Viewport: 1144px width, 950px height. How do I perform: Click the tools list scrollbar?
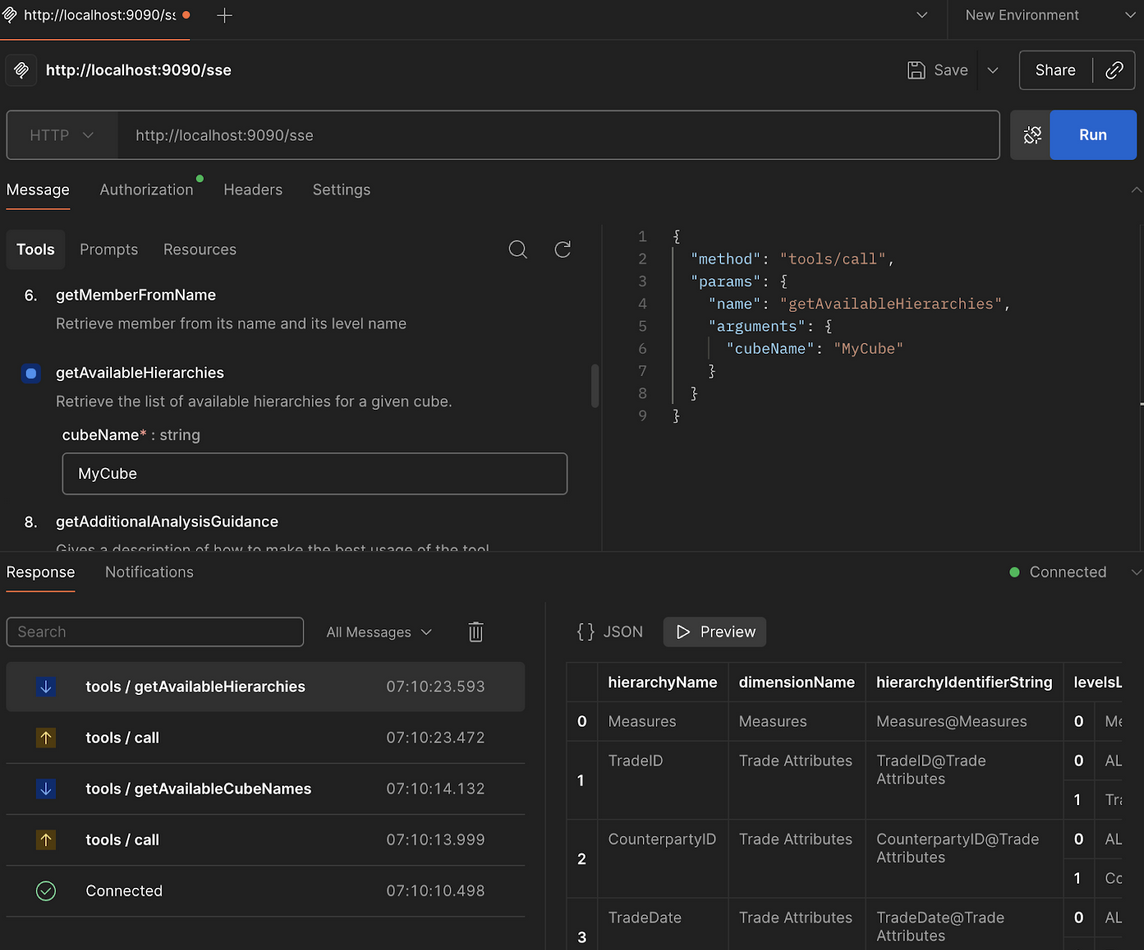click(595, 385)
